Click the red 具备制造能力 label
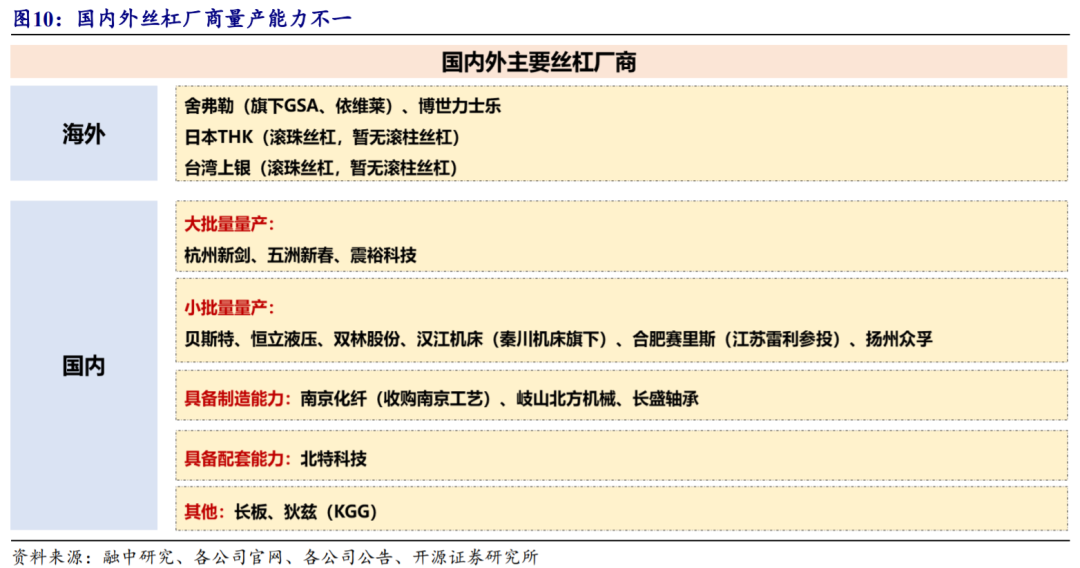The image size is (1080, 568). coord(237,398)
